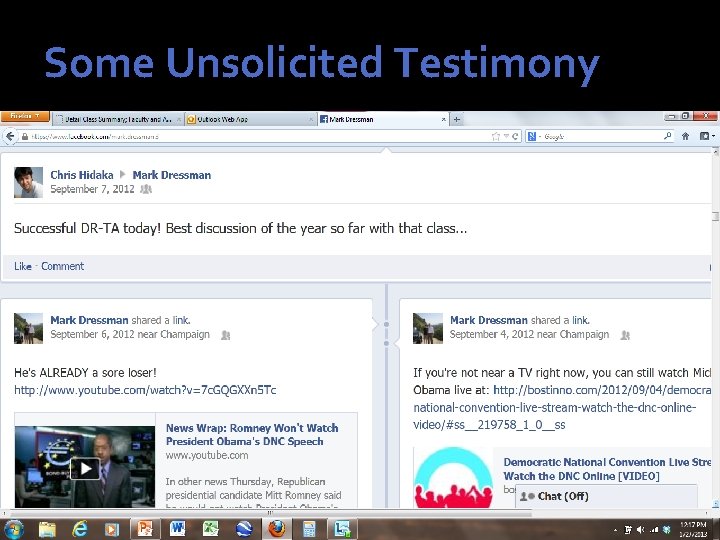This screenshot has height=540, width=720.
Task: Open the Calculator taskbar icon
Action: (x=309, y=529)
